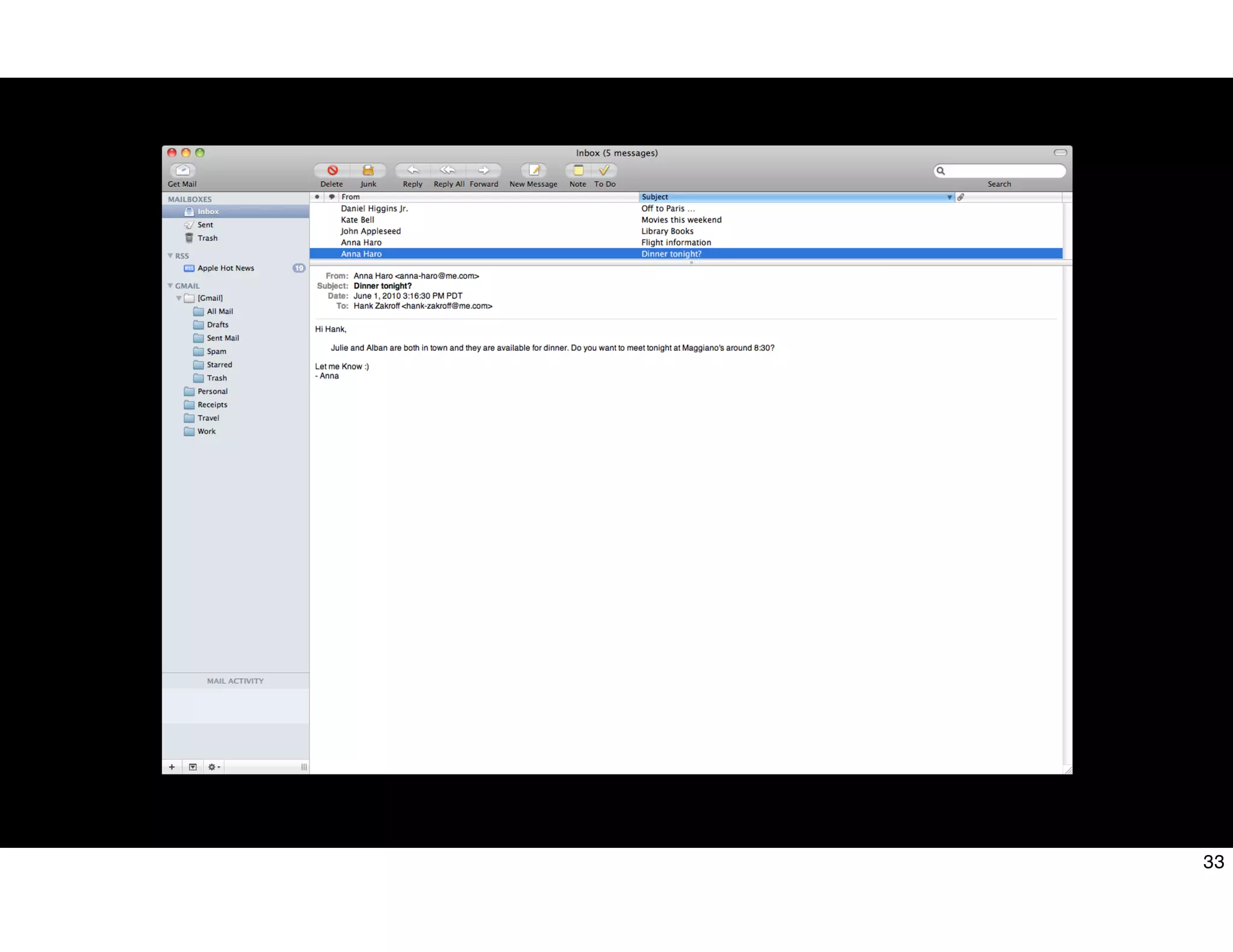Reply to Anna Haro's email
1233x952 pixels.
coord(412,170)
